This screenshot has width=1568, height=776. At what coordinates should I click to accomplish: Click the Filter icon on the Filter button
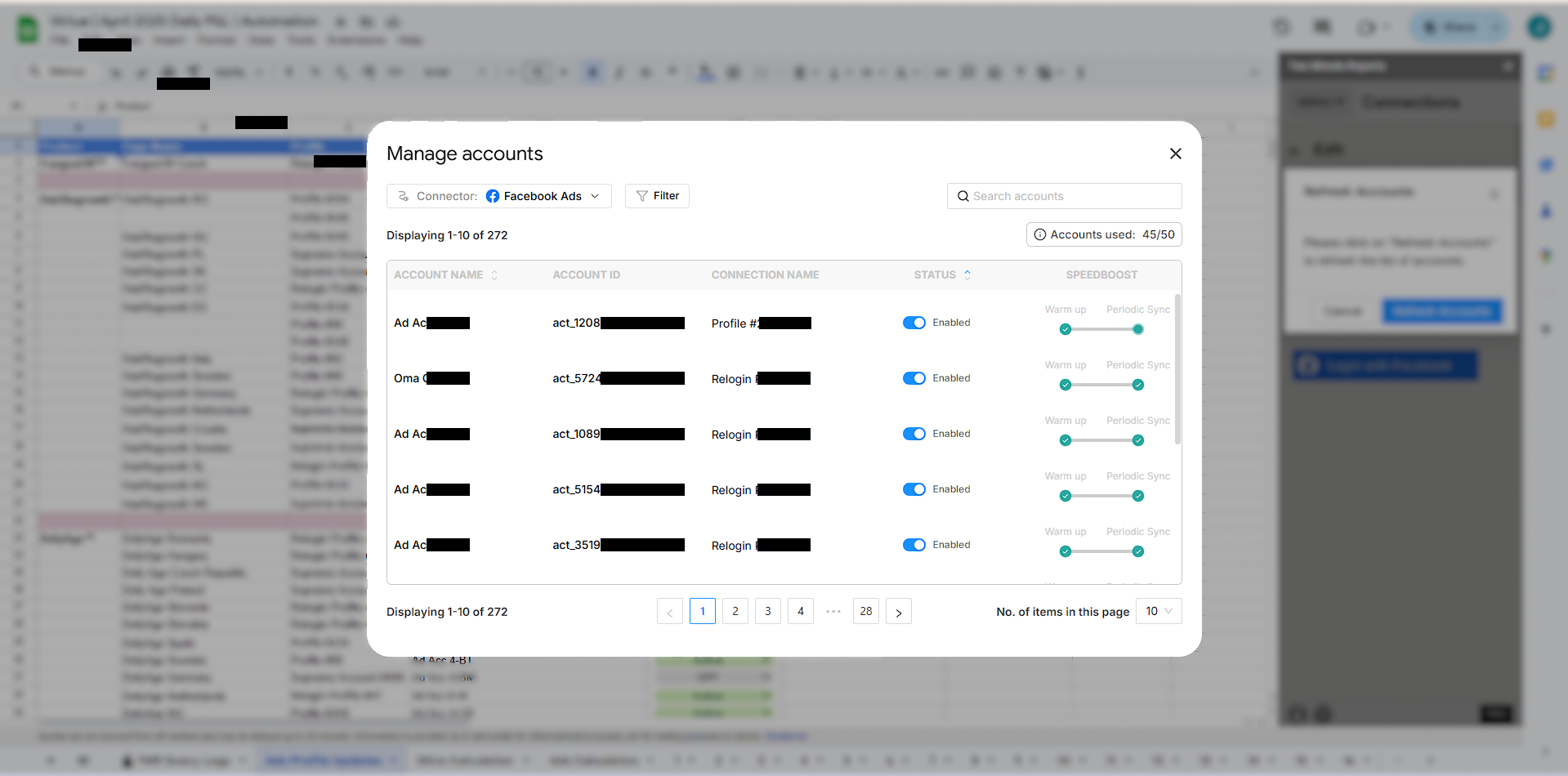click(642, 195)
